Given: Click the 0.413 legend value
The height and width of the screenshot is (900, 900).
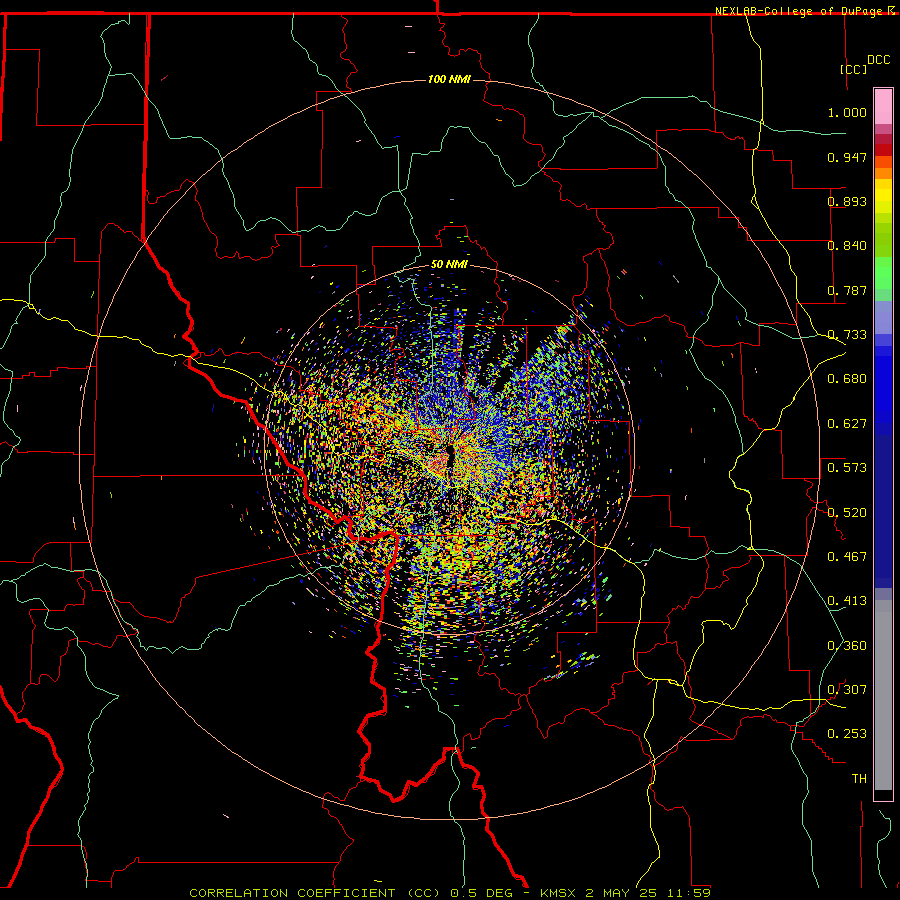Looking at the screenshot, I should click(x=847, y=601).
